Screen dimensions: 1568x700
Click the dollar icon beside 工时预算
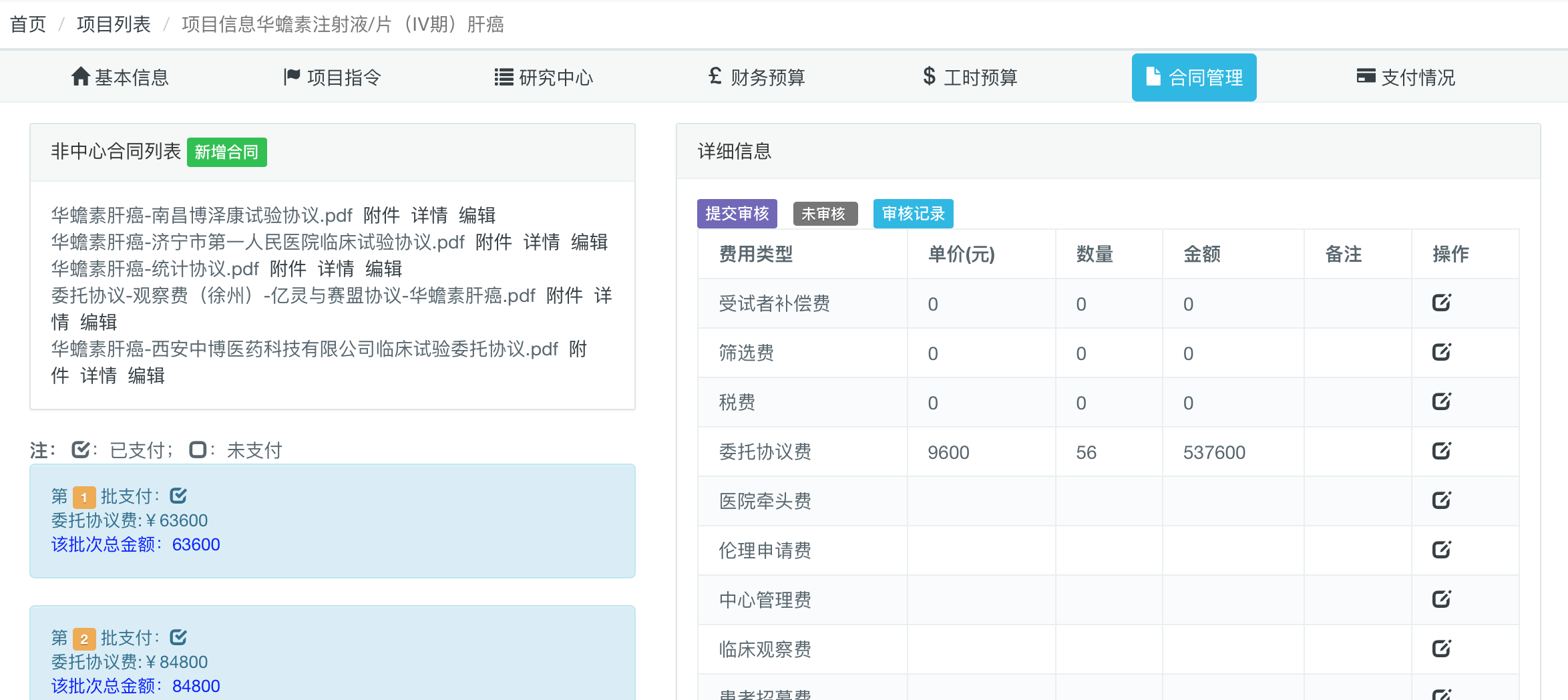929,76
